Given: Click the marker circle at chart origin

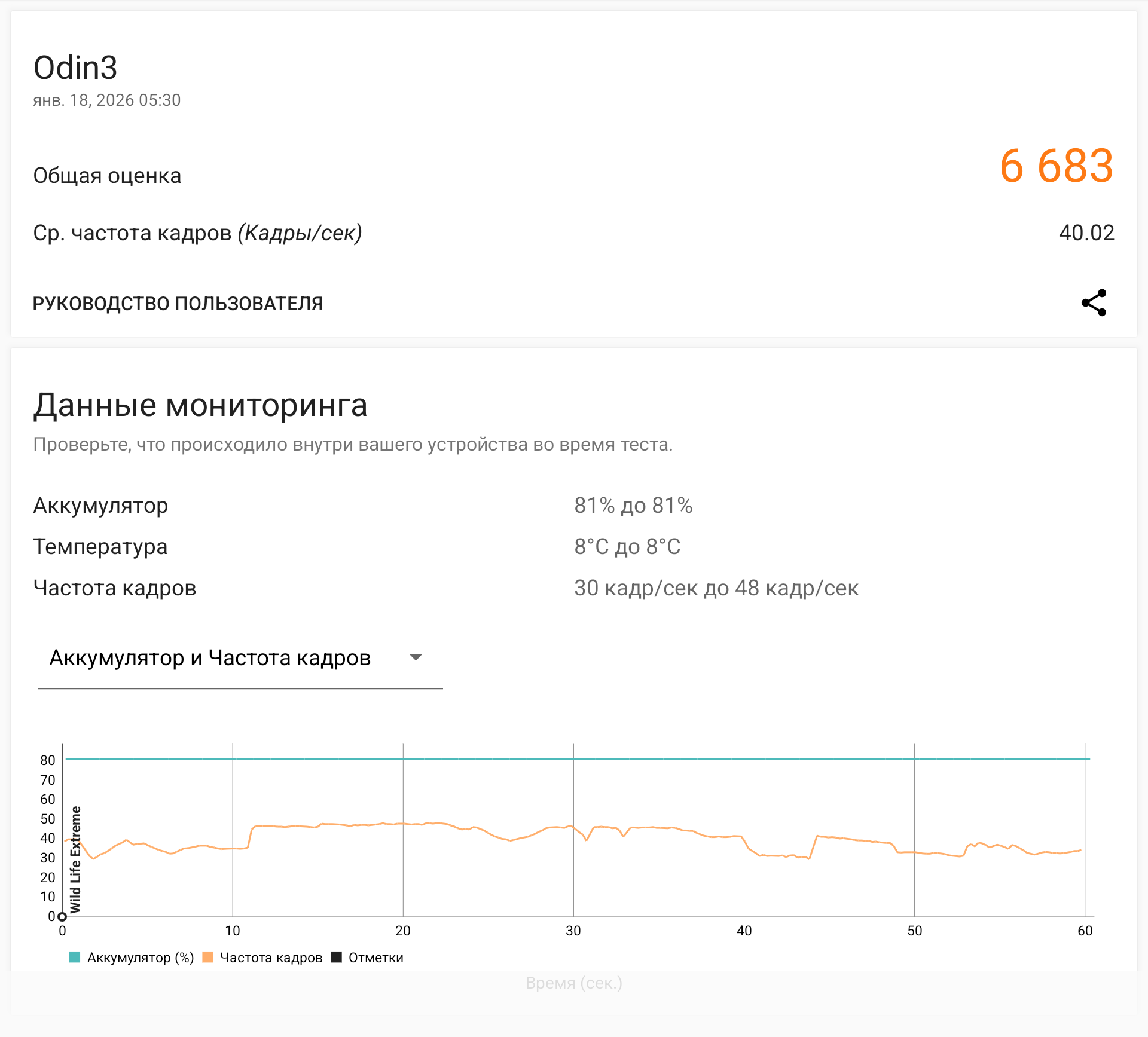Looking at the screenshot, I should pyautogui.click(x=62, y=916).
